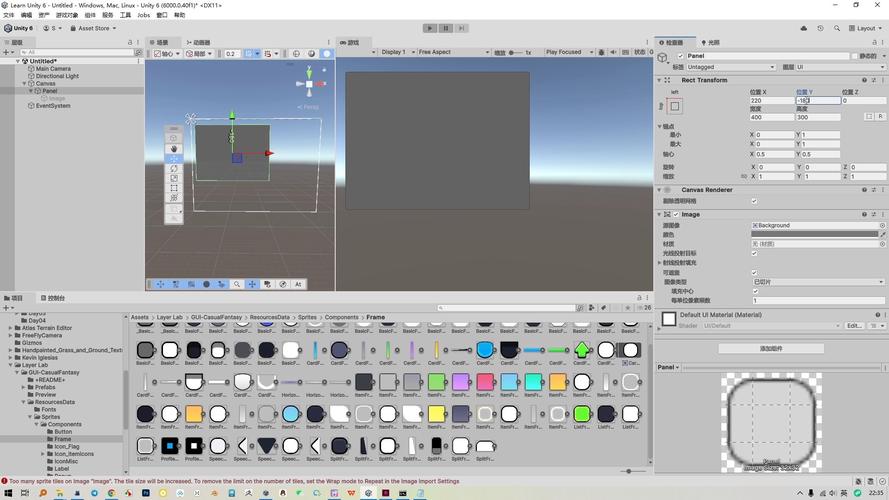
Task: Open the Unity 6 logo menu
Action: (19, 28)
